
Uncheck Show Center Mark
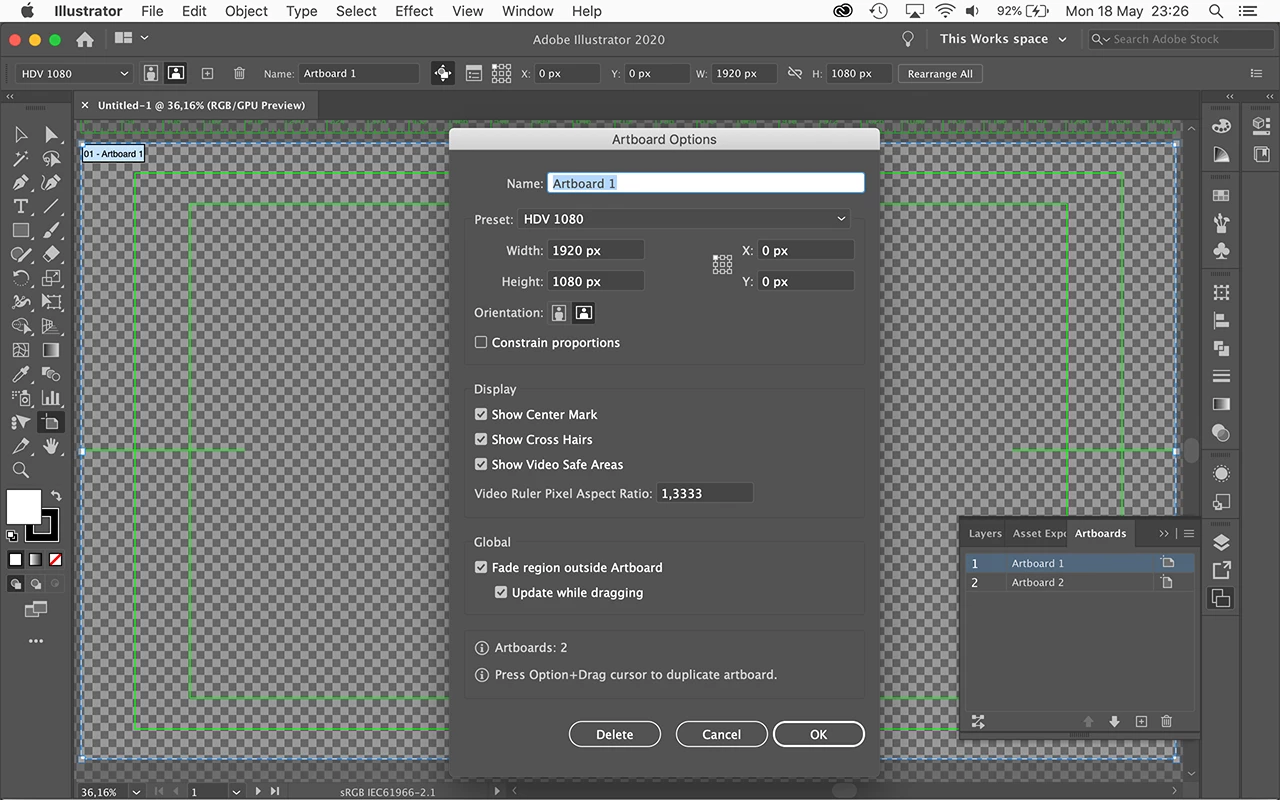pyautogui.click(x=481, y=414)
